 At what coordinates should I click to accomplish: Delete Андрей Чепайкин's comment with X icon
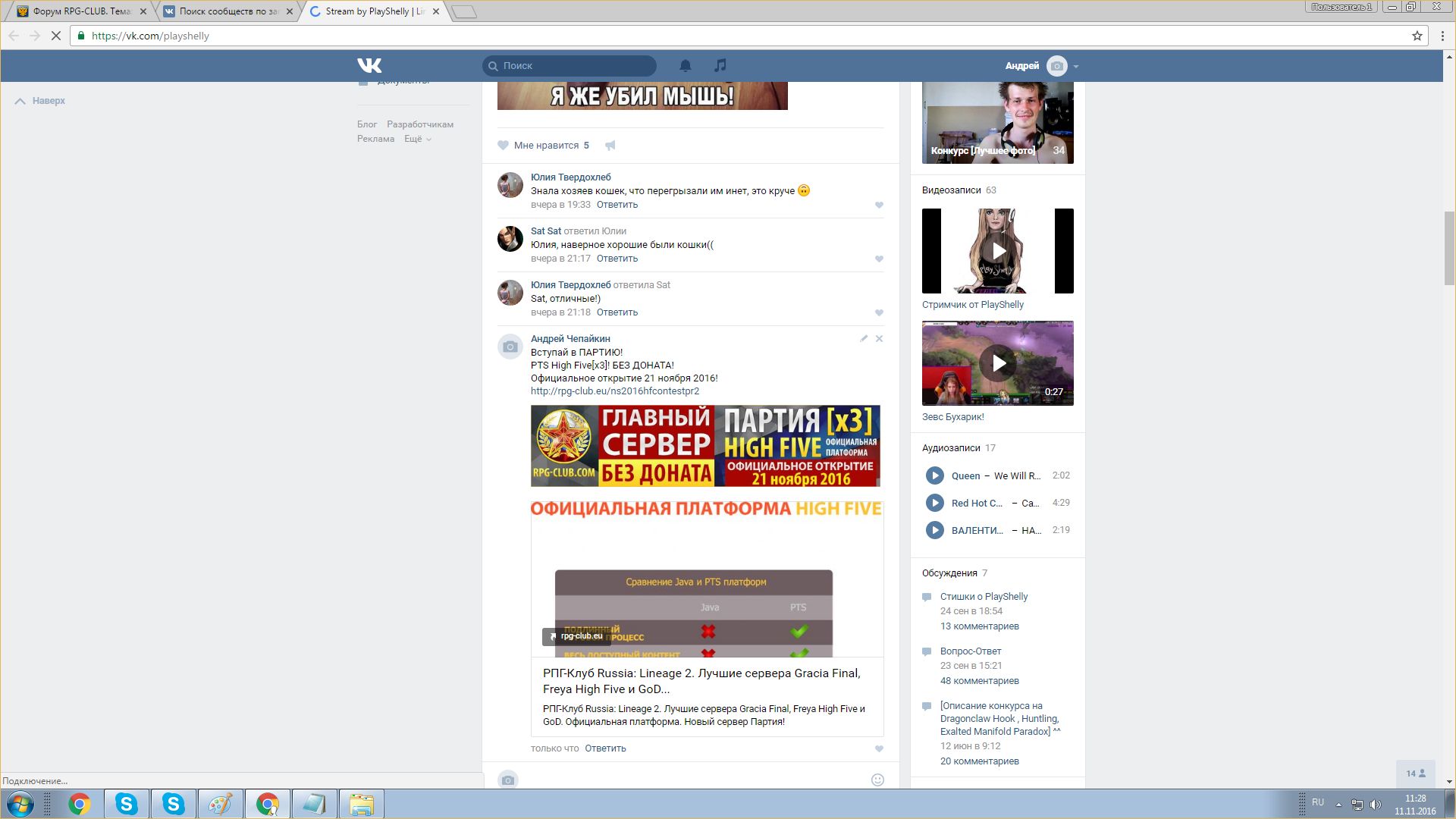click(x=879, y=339)
